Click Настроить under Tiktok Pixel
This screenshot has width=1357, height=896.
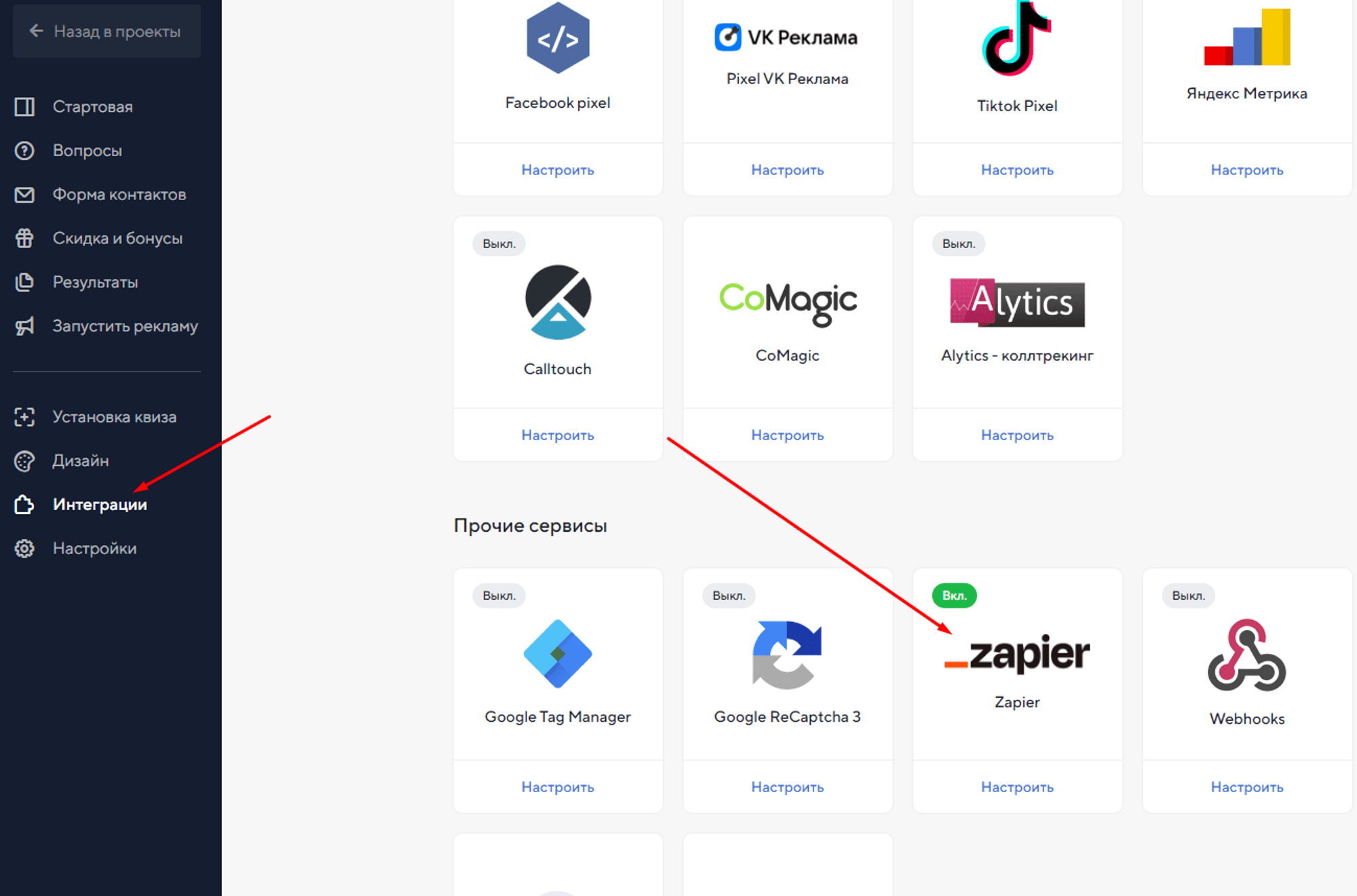(1017, 170)
